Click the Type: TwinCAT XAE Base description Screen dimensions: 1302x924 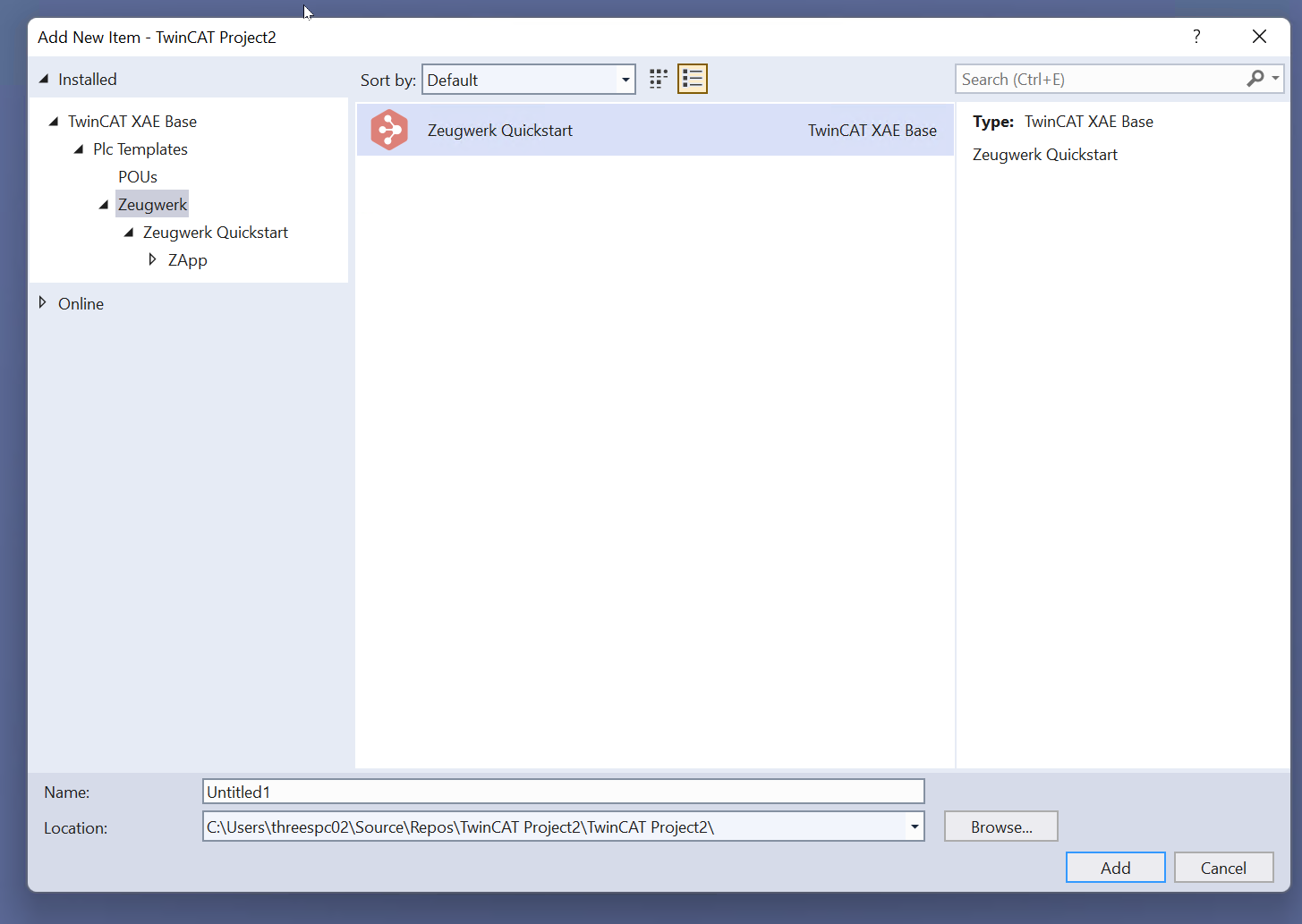tap(1063, 121)
